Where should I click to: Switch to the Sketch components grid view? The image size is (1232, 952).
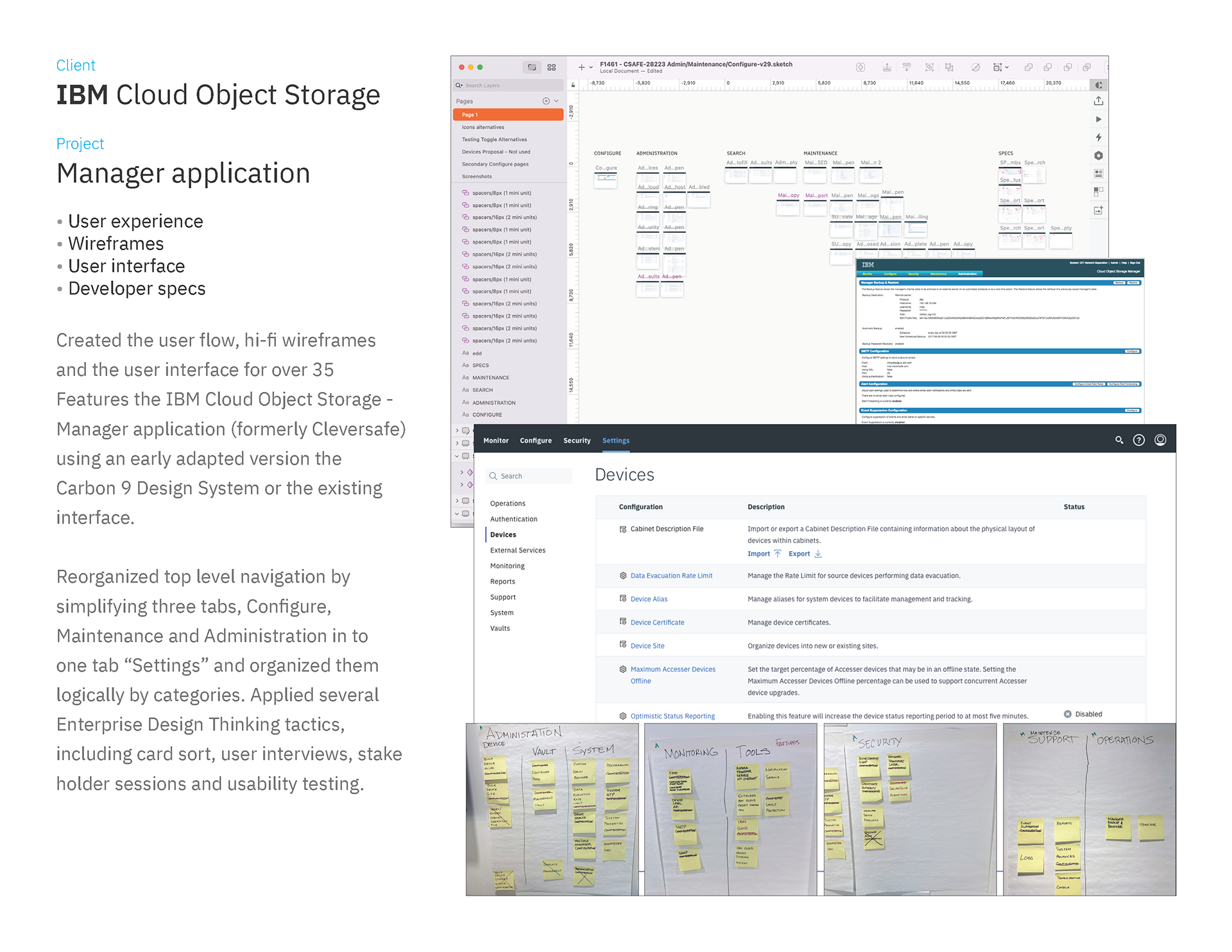552,67
